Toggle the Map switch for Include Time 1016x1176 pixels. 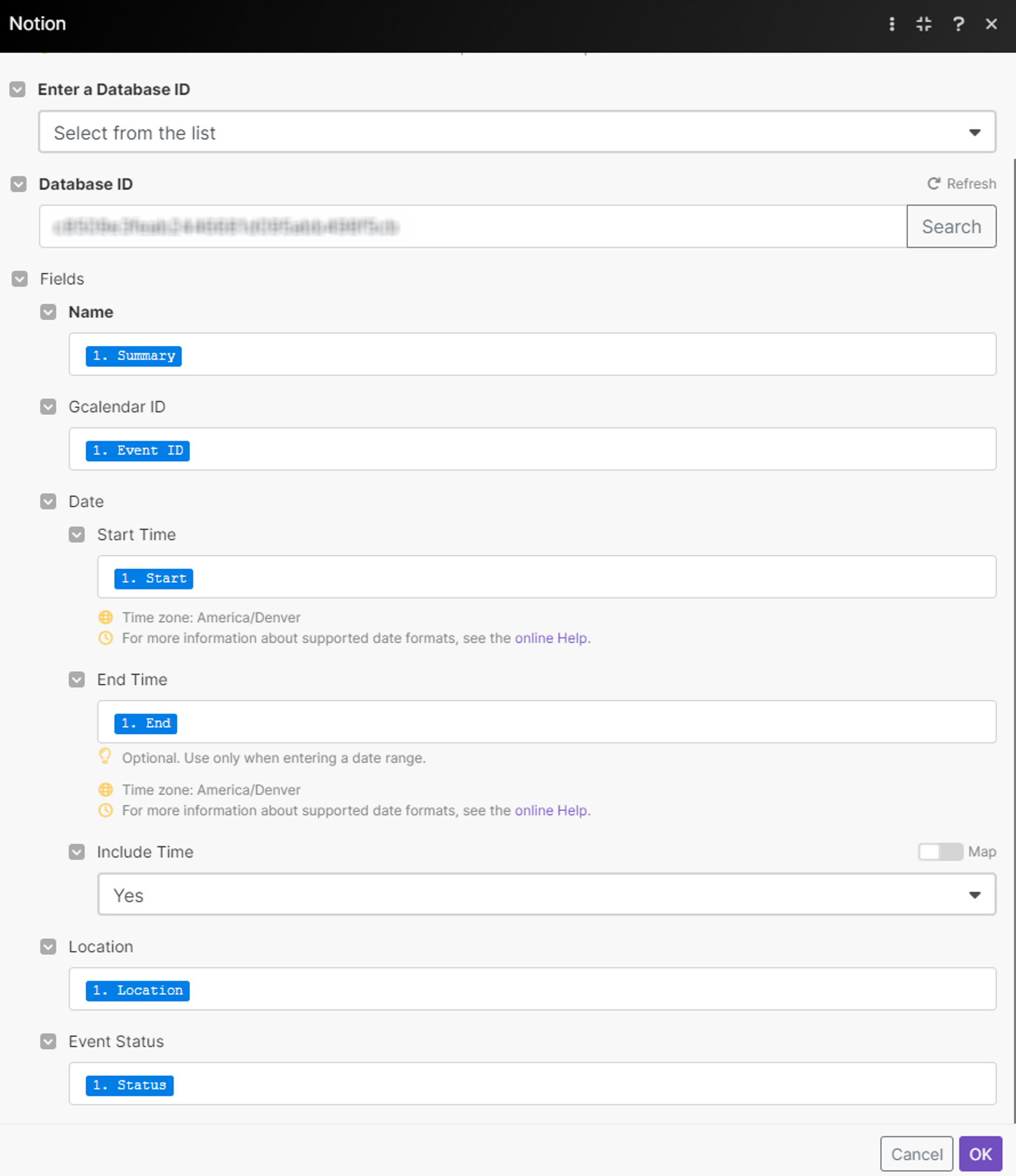click(x=940, y=852)
